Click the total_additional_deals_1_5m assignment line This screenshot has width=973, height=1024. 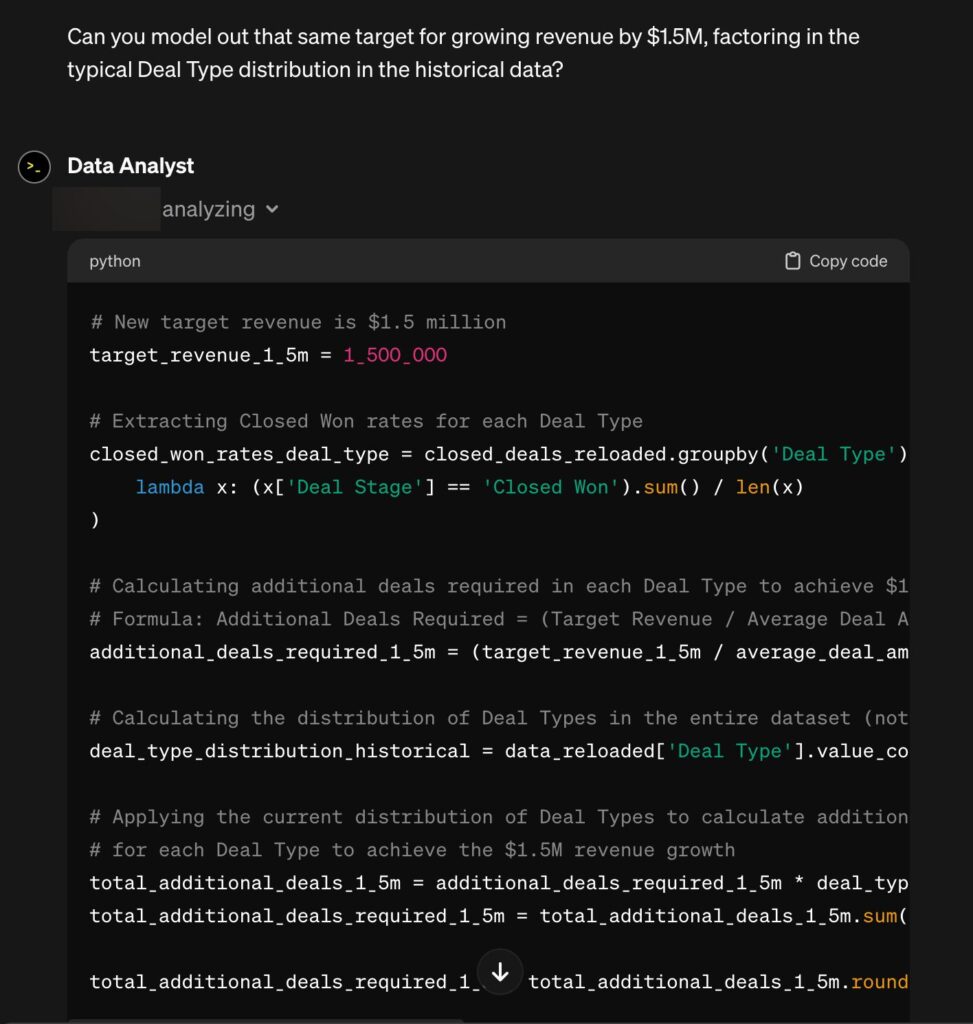pos(499,883)
